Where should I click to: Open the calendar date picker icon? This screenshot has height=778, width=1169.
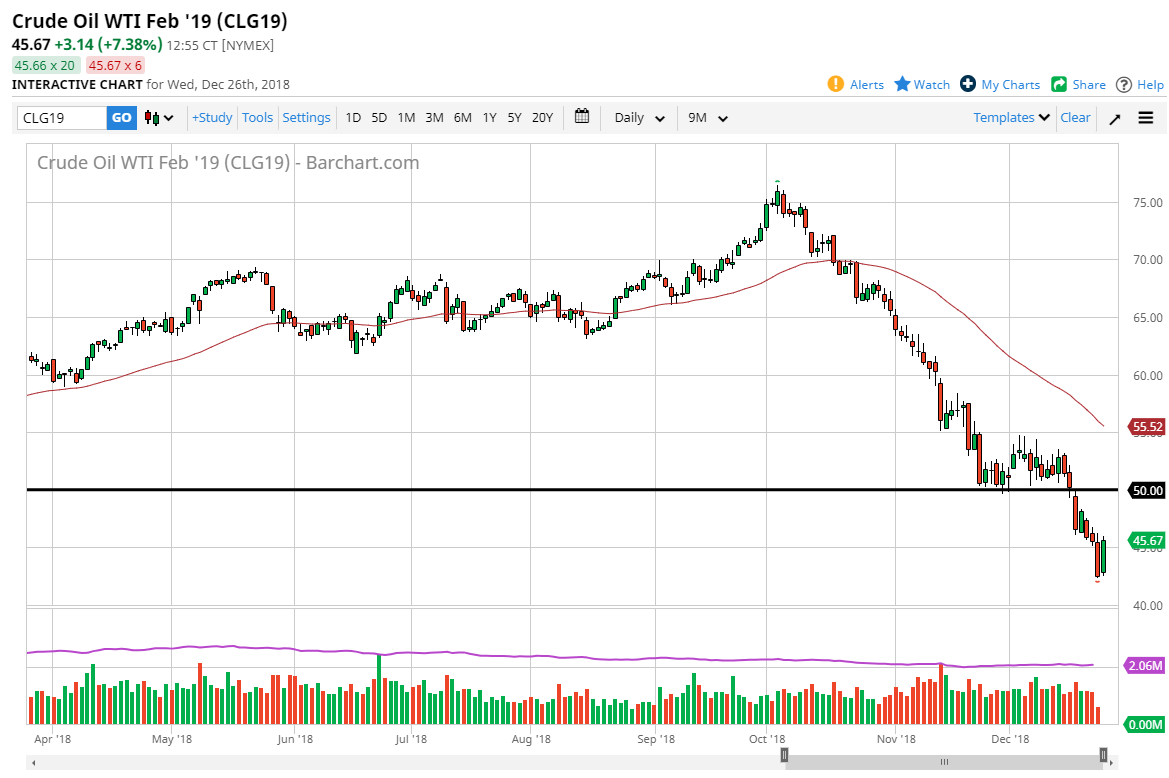(x=582, y=117)
